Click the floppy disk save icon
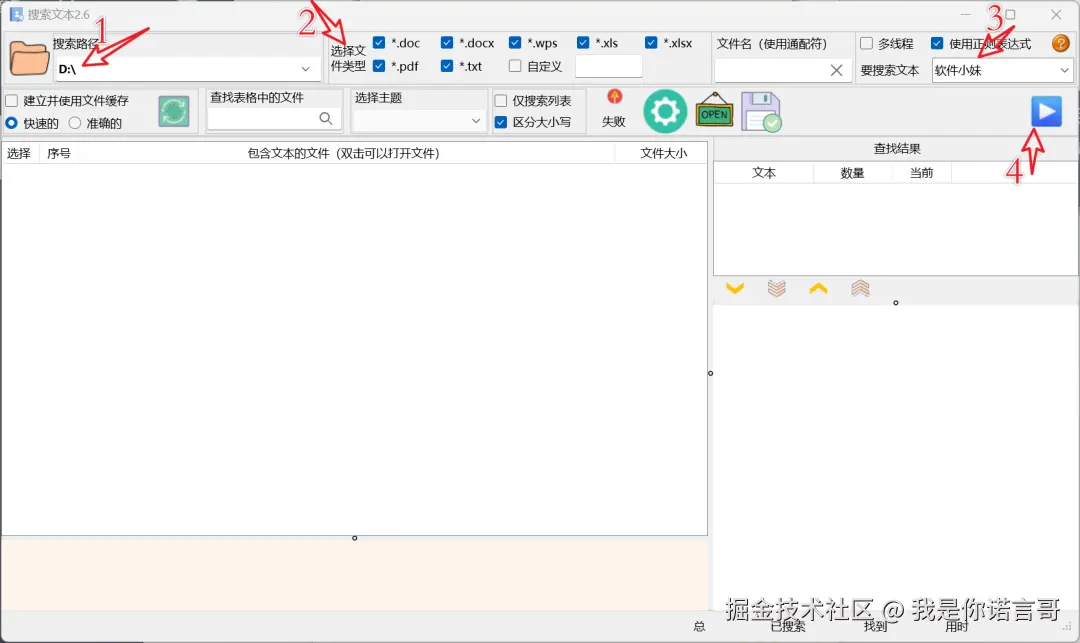Screen dimensions: 1080x643 pos(762,112)
